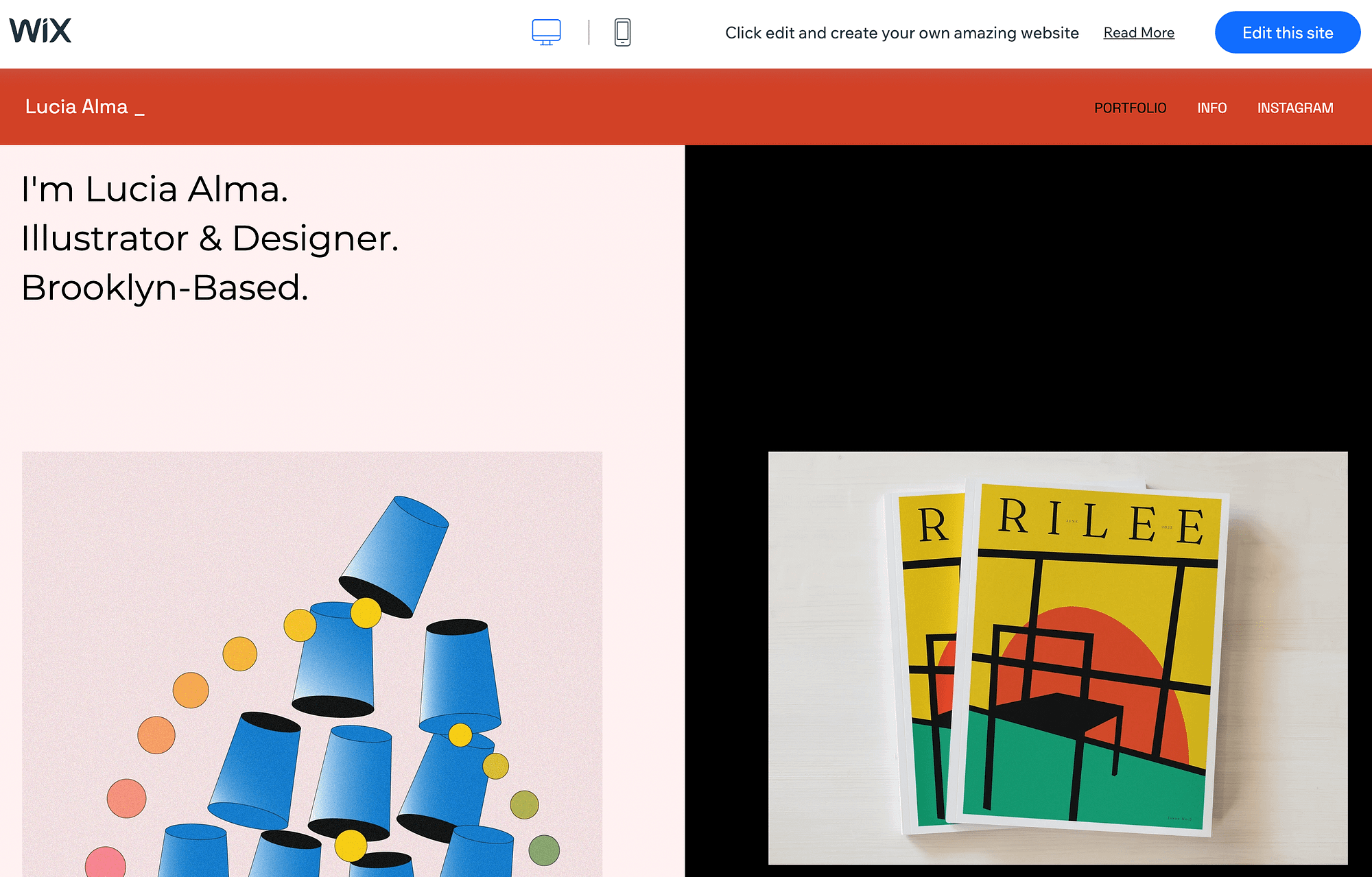Screen dimensions: 1372x877
Task: Open the Read More link
Action: [x=1138, y=32]
